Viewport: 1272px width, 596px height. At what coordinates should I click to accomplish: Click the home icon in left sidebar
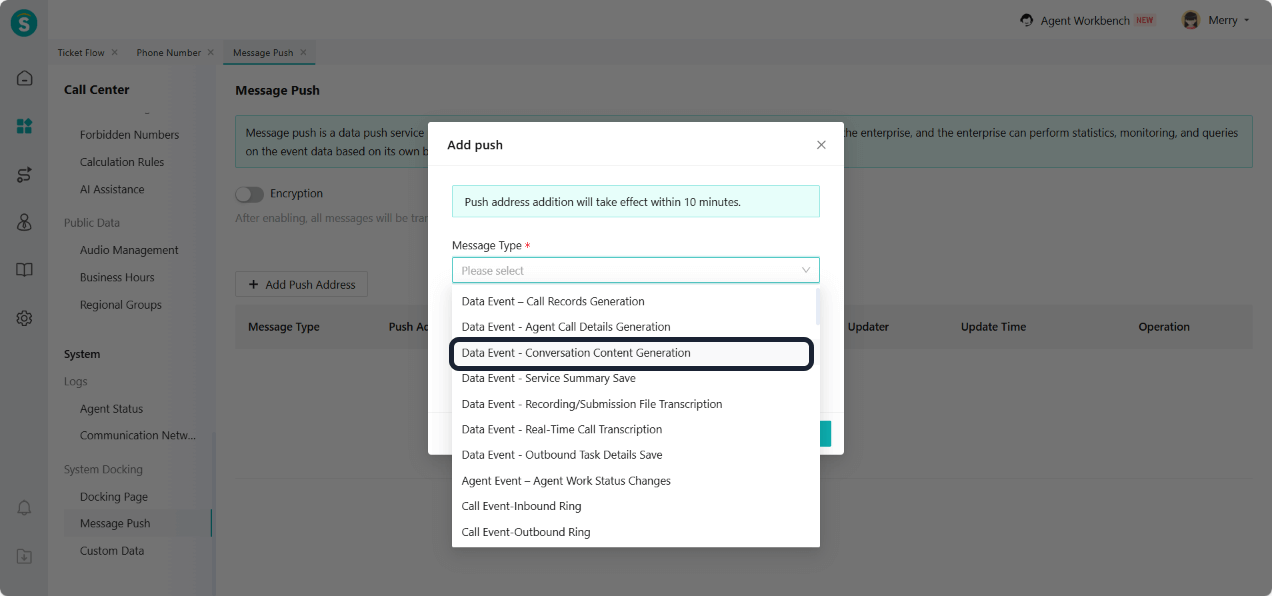24,78
